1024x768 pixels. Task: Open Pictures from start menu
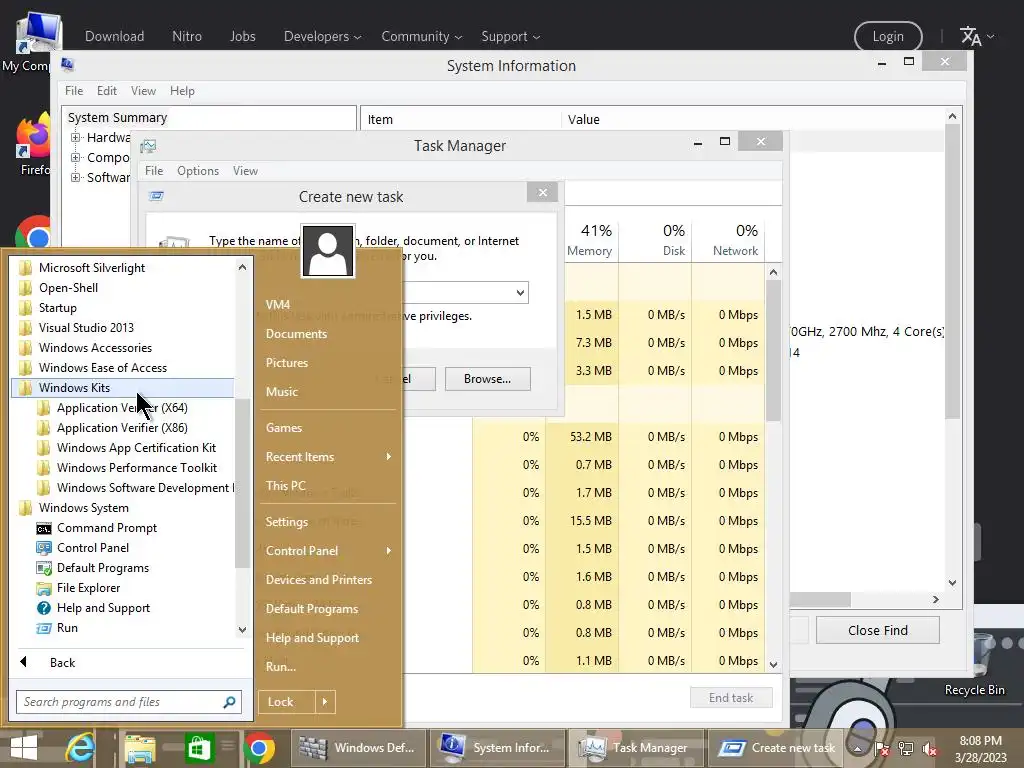(287, 362)
